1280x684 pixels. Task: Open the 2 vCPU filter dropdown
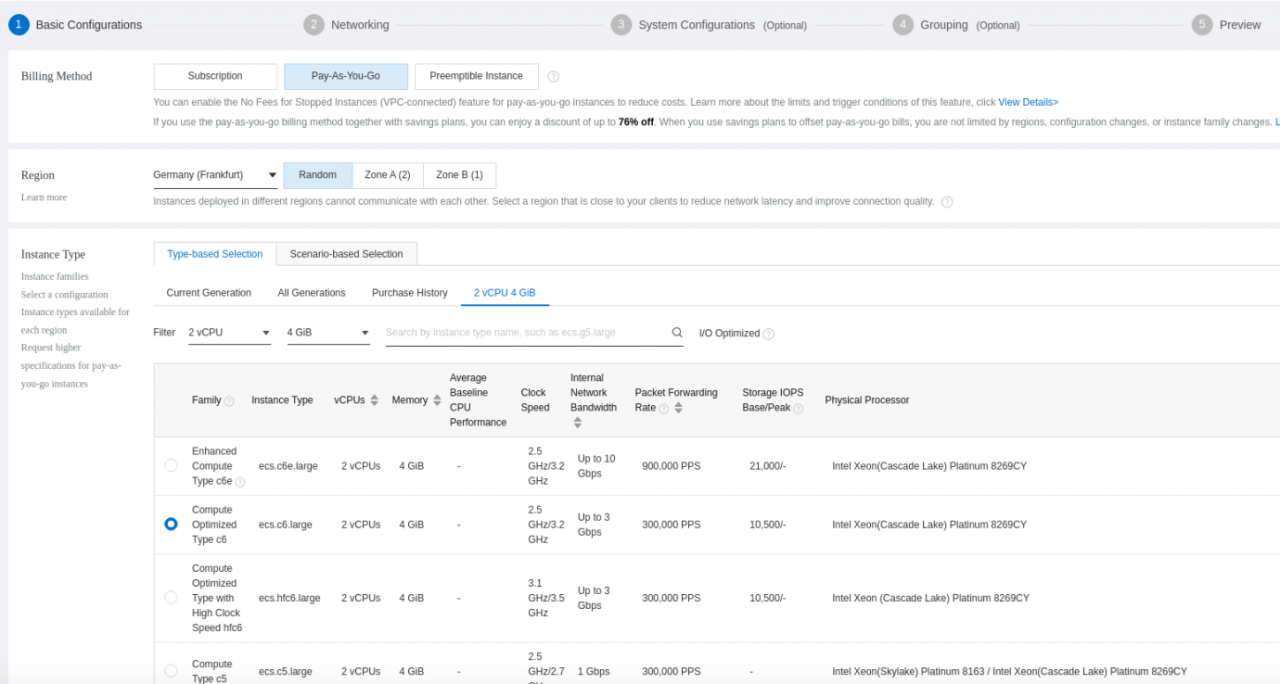coord(229,333)
